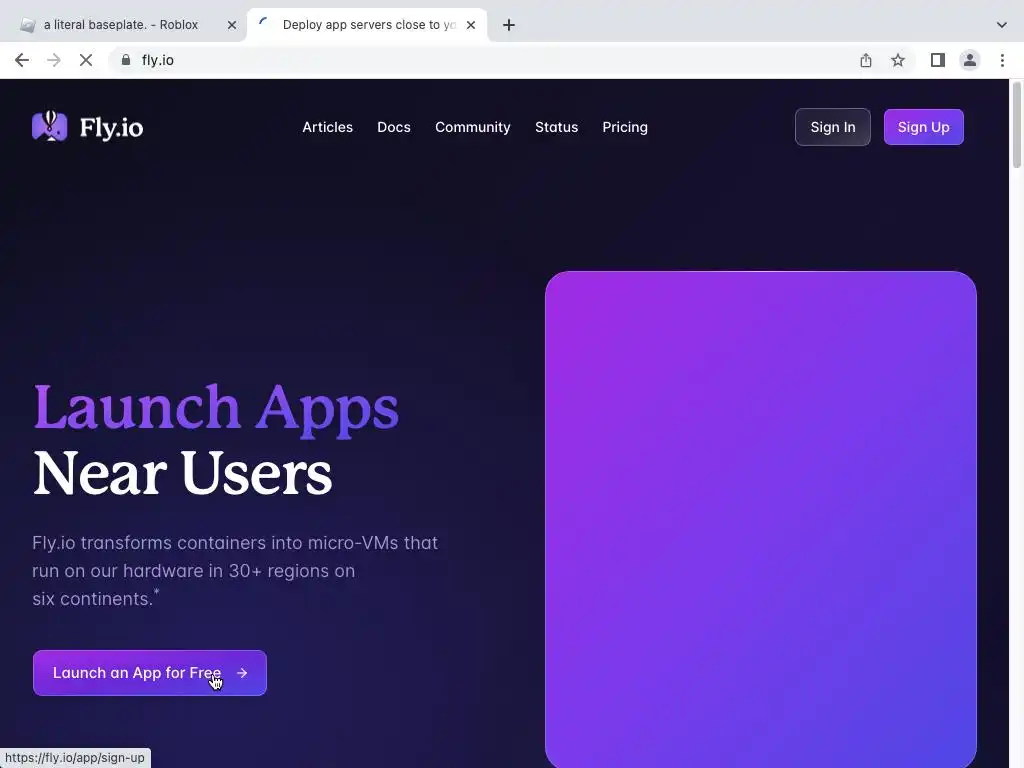This screenshot has height=768, width=1024.
Task: Open the Chrome three-dot menu
Action: (1002, 60)
